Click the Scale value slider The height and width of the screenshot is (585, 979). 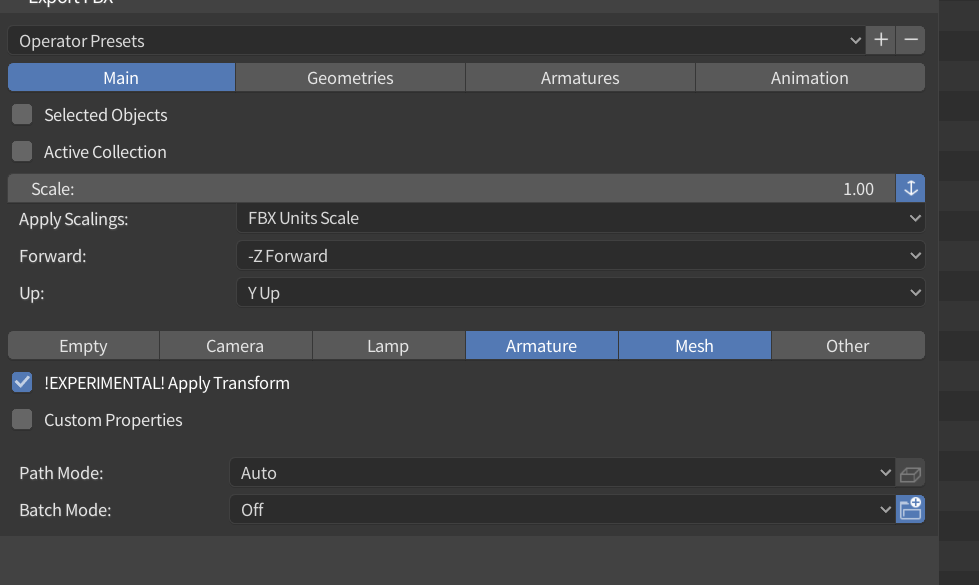[x=450, y=189]
